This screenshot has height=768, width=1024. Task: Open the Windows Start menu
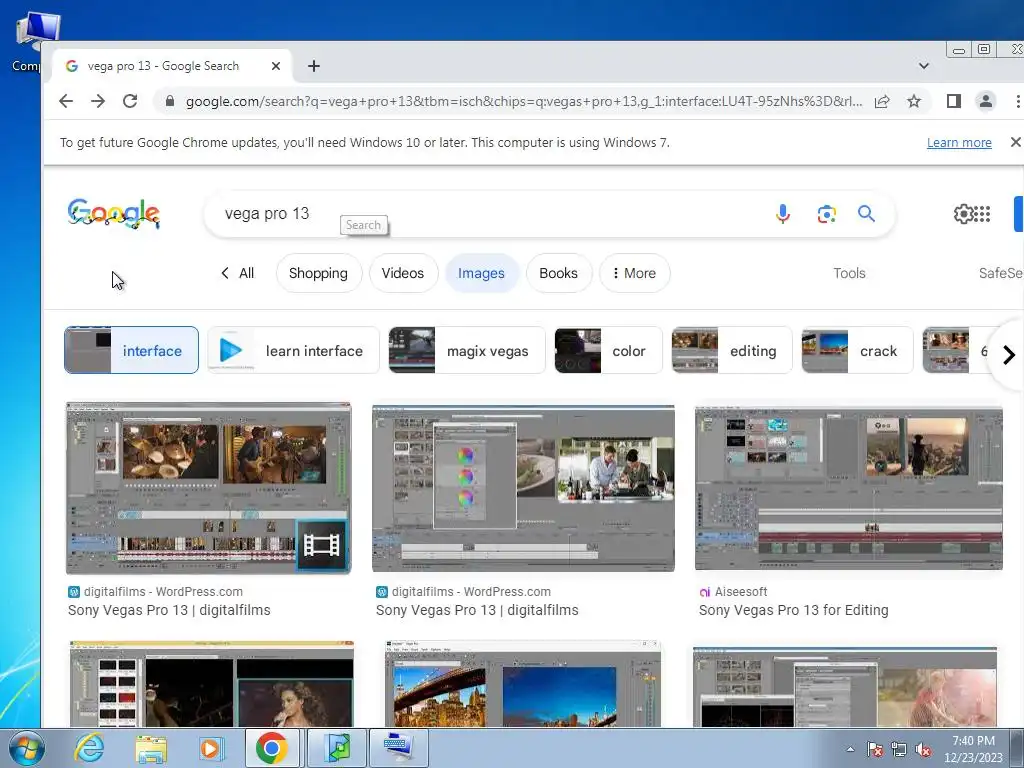coord(27,748)
